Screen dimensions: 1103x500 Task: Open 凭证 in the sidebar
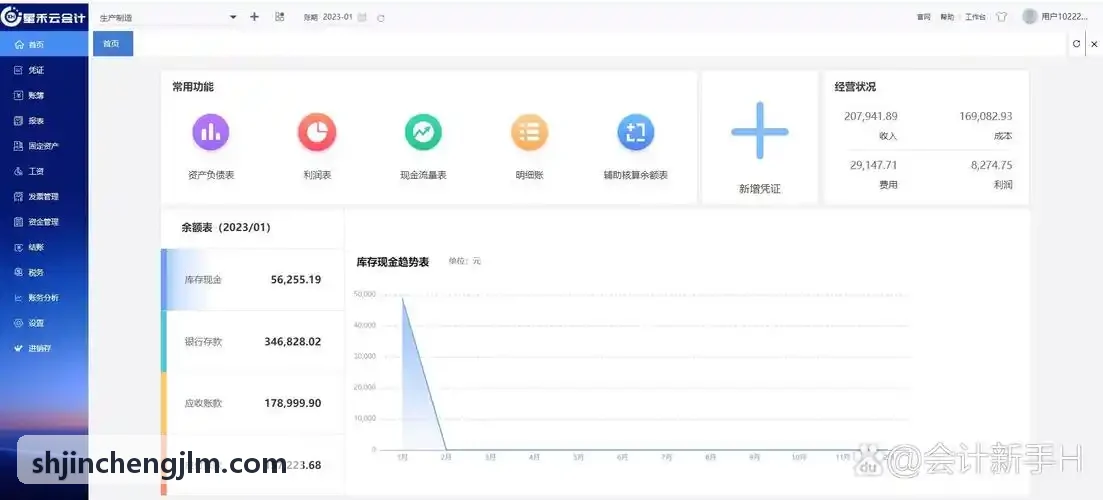(44, 70)
